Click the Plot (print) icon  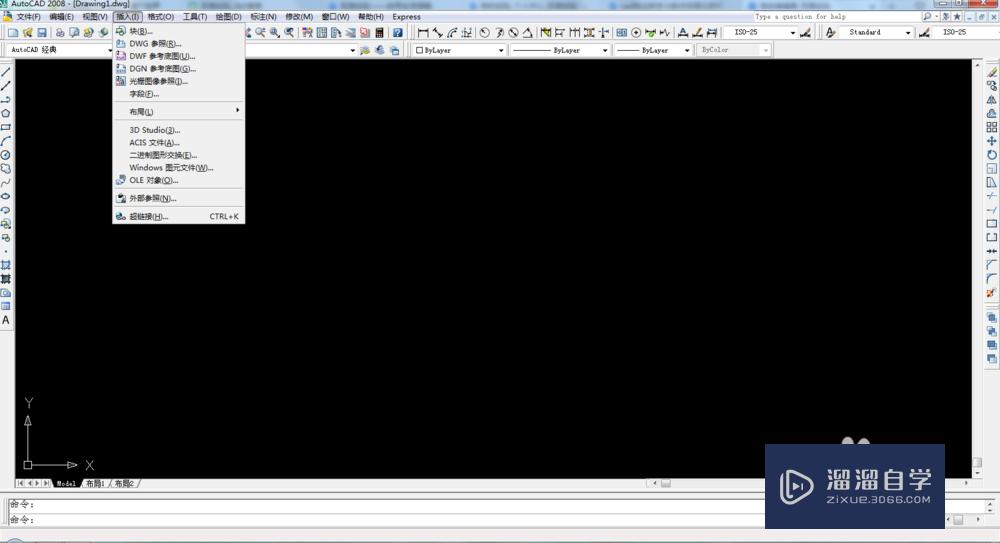coord(59,32)
